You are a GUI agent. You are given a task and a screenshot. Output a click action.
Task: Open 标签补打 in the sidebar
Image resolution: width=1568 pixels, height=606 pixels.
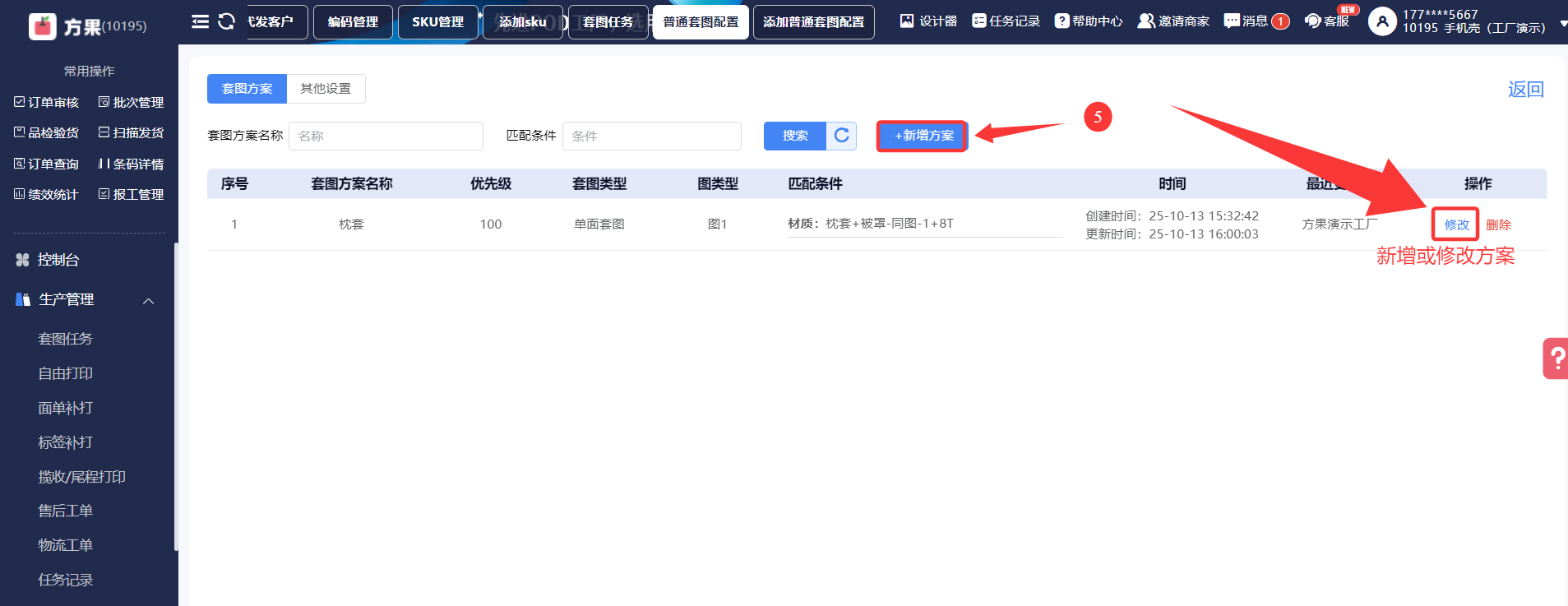click(66, 442)
